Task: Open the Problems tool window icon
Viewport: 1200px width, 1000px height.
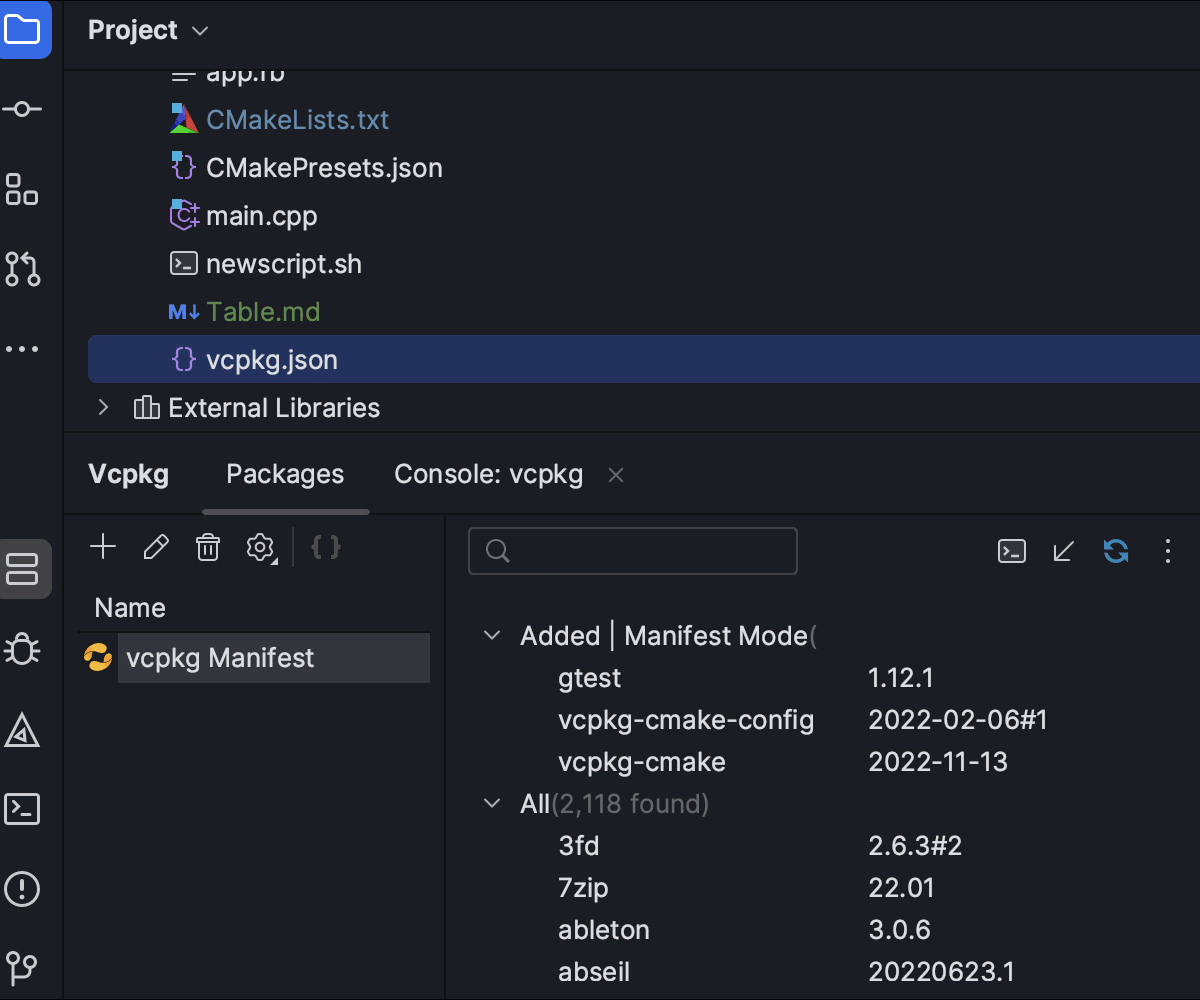Action: point(22,888)
